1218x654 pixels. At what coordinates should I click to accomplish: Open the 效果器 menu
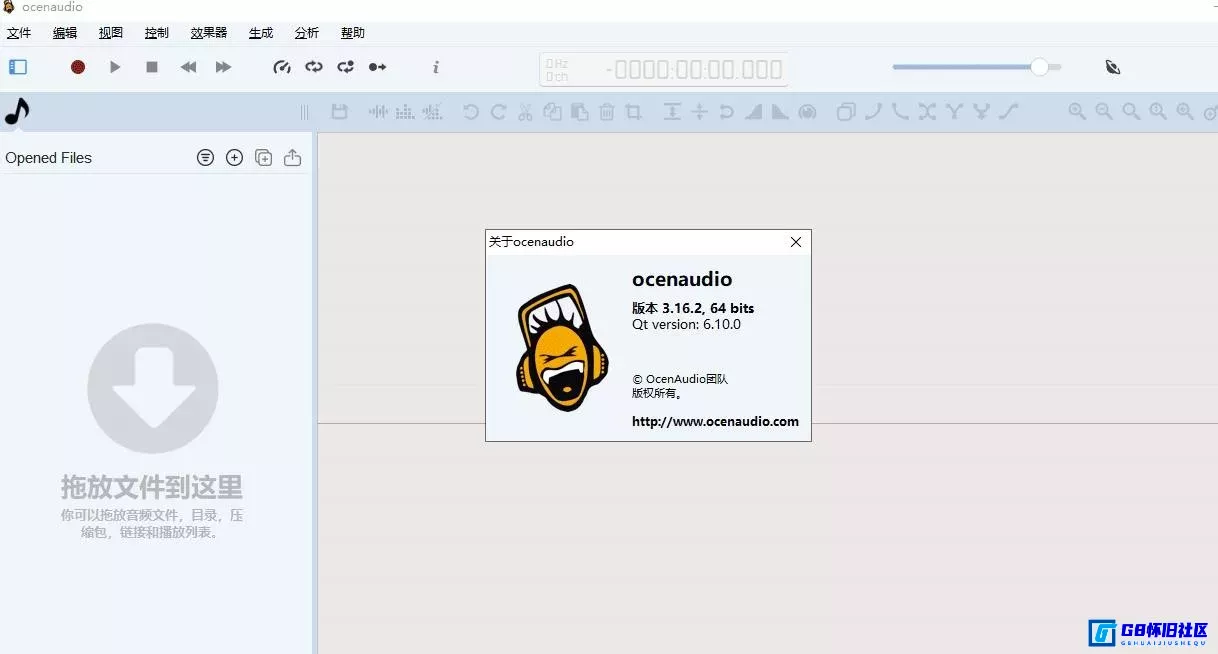pyautogui.click(x=209, y=33)
